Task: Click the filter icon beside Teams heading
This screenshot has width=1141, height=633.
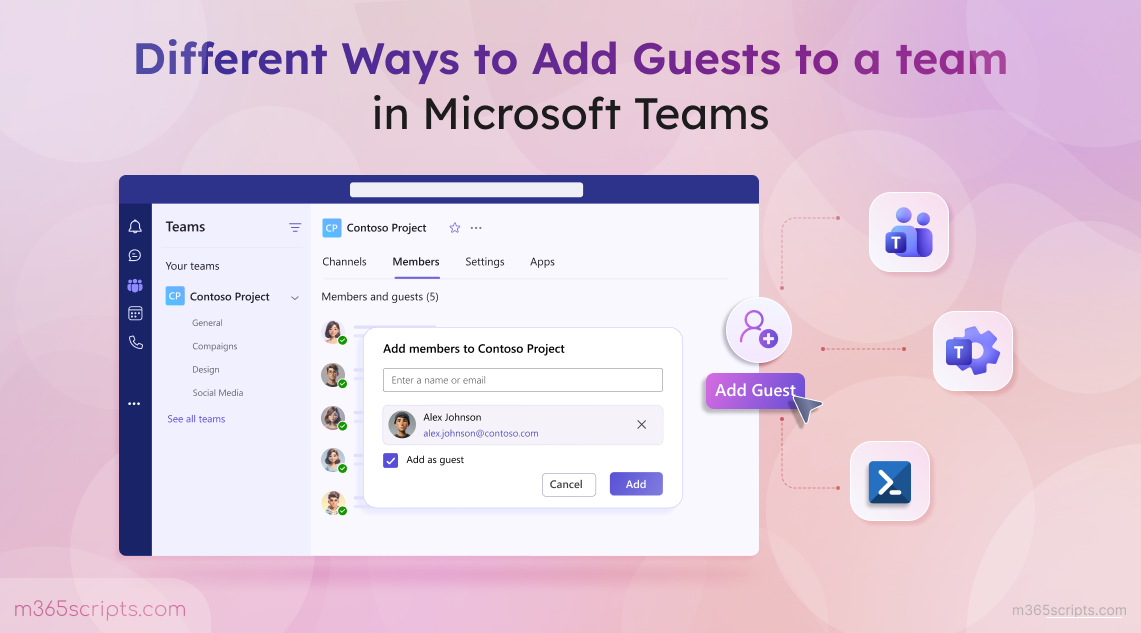Action: click(295, 228)
